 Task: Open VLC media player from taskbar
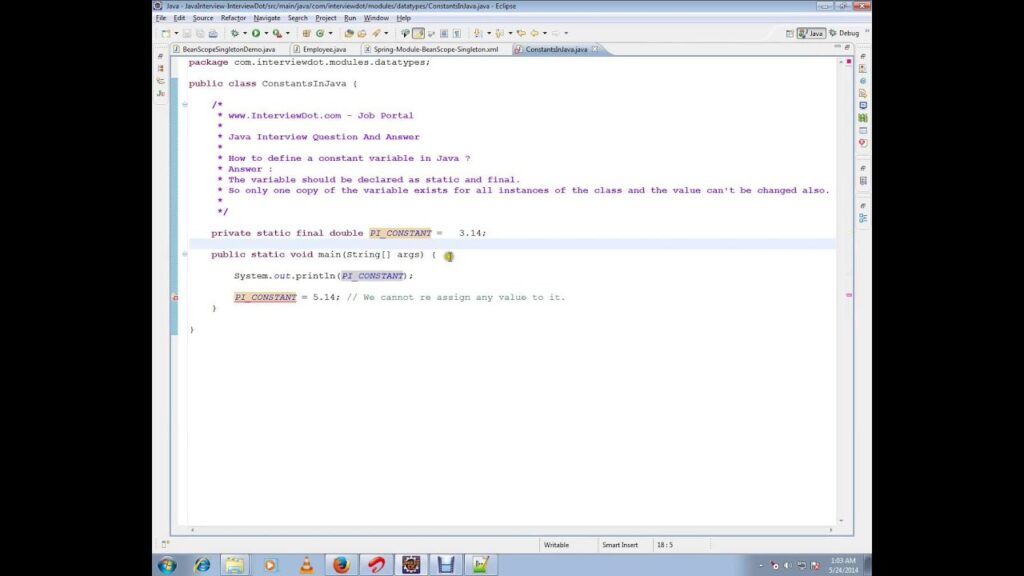click(306, 565)
